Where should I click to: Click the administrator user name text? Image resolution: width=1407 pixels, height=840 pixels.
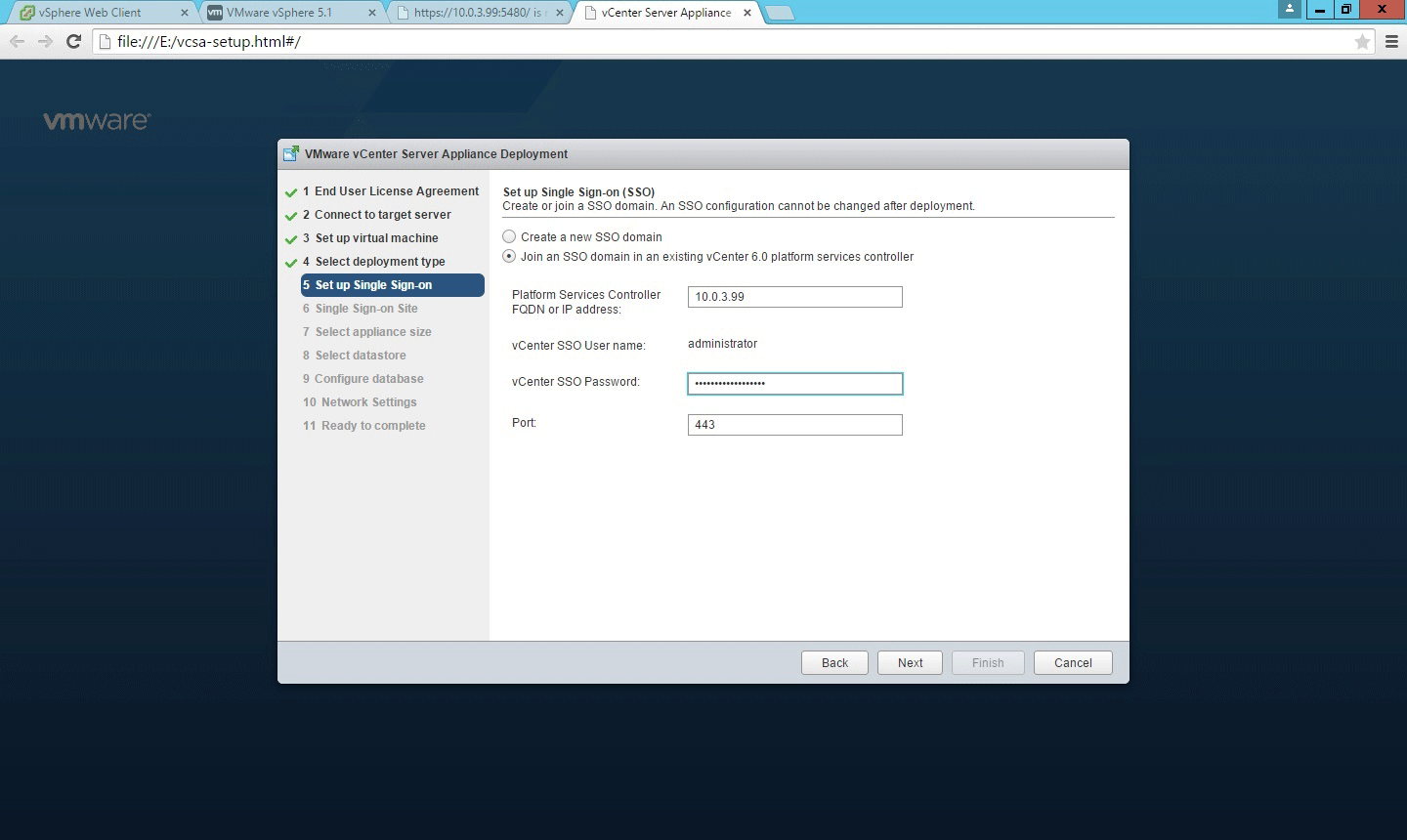click(723, 344)
